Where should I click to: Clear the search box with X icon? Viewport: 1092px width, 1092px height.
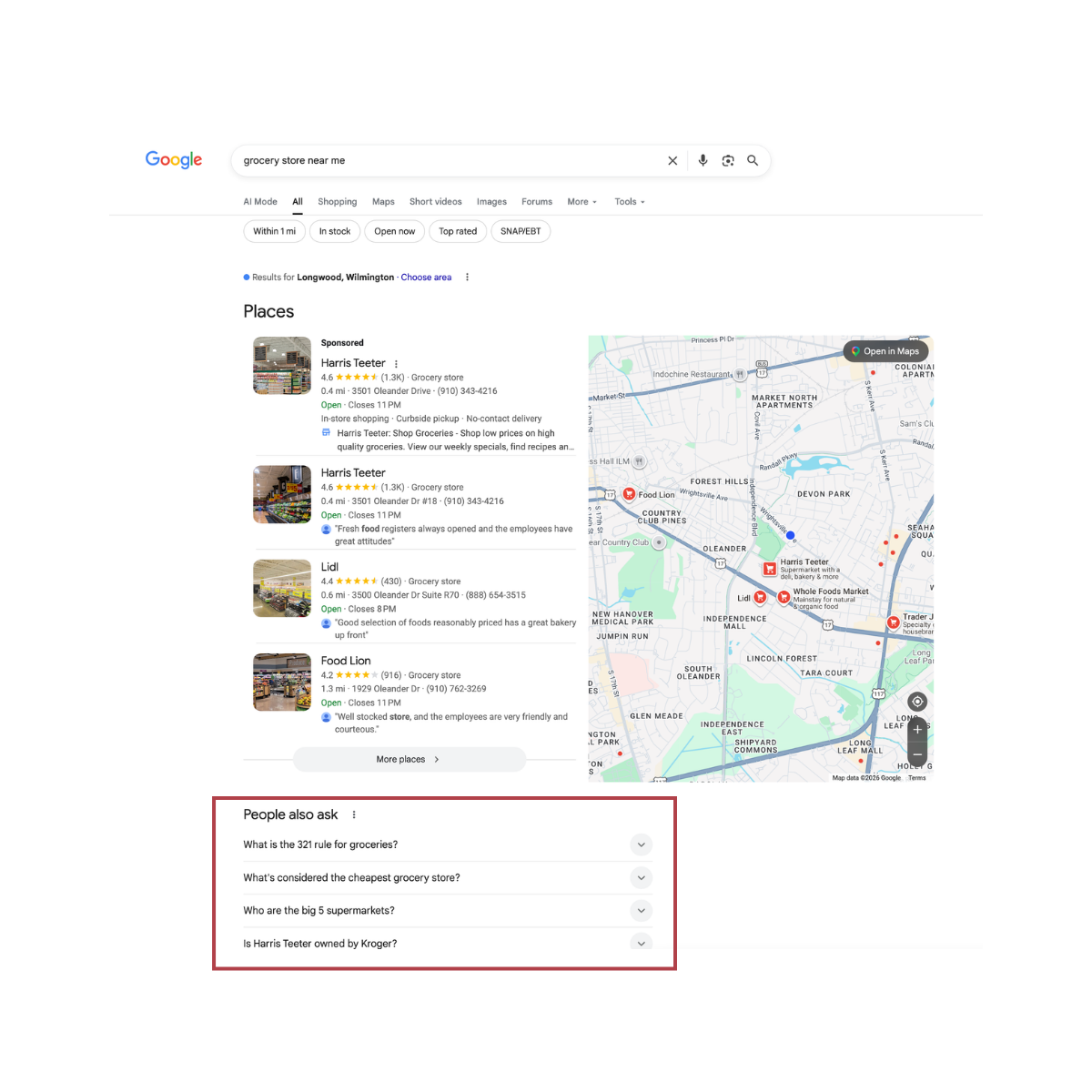[x=672, y=160]
